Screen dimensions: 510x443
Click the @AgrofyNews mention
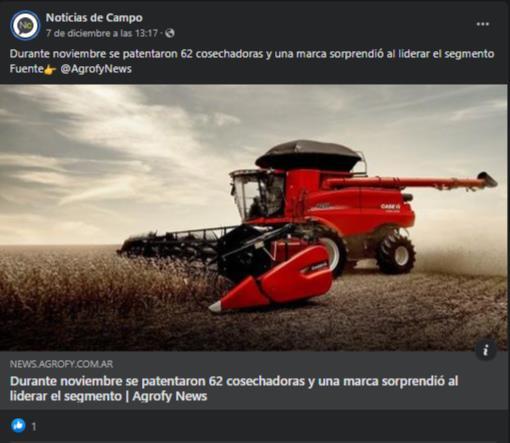click(x=96, y=69)
